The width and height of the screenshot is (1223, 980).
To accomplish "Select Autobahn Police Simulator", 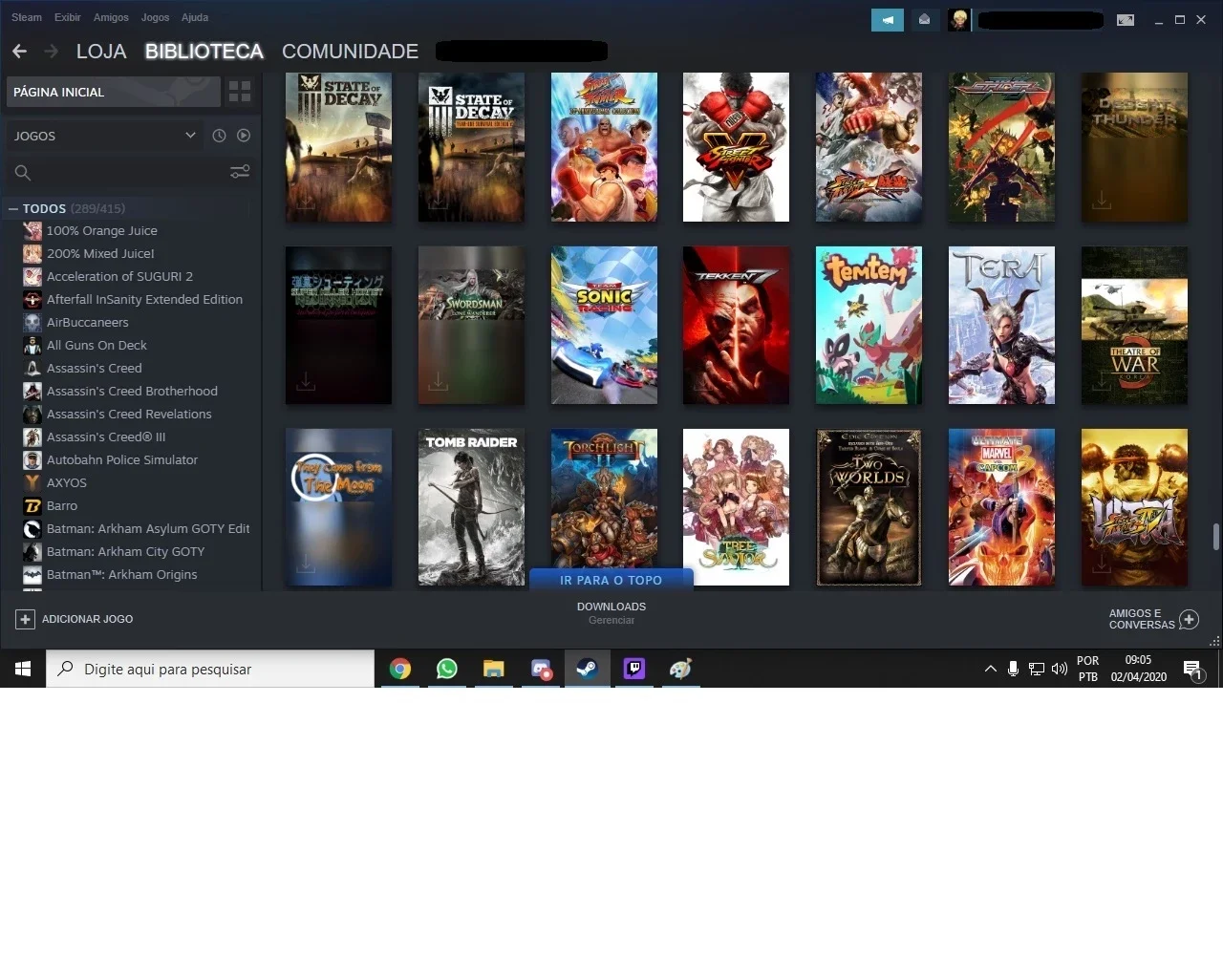I will point(122,459).
